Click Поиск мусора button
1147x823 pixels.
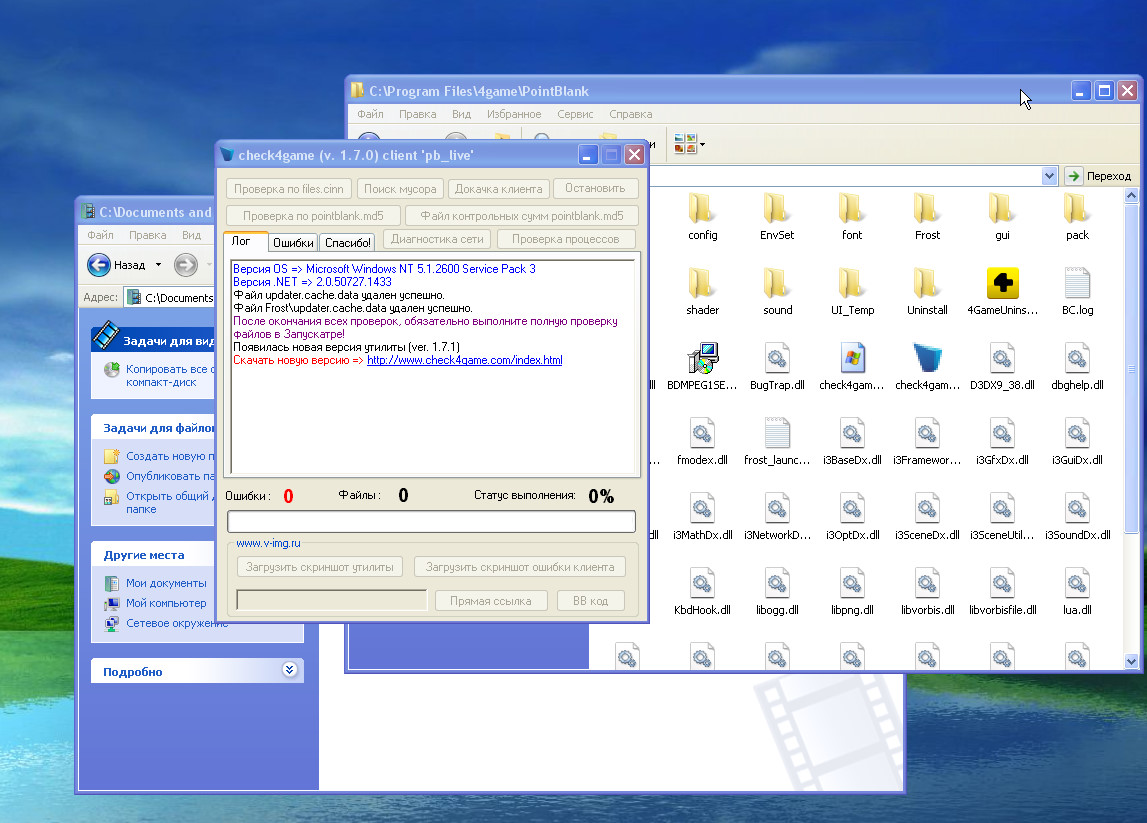pyautogui.click(x=399, y=189)
